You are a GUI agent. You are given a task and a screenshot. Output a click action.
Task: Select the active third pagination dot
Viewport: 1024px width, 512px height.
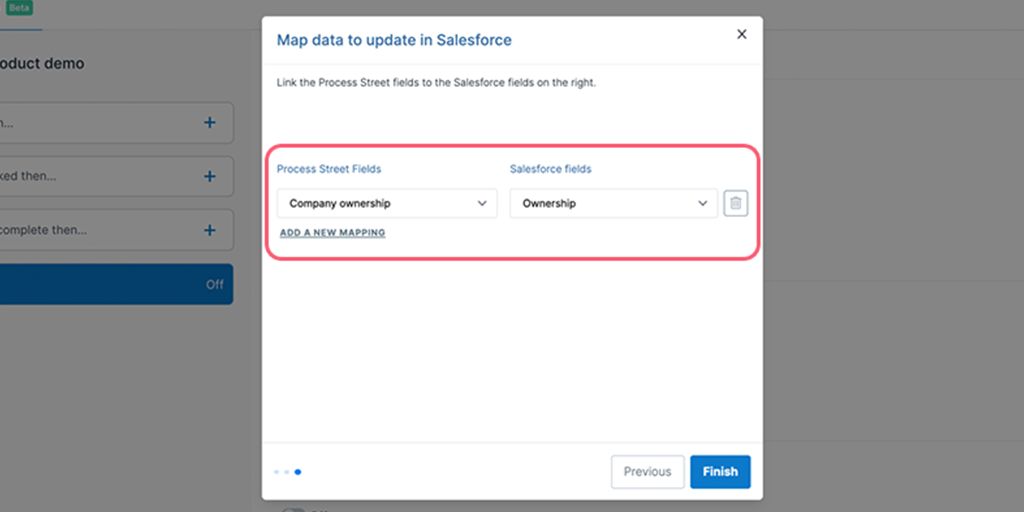point(298,472)
